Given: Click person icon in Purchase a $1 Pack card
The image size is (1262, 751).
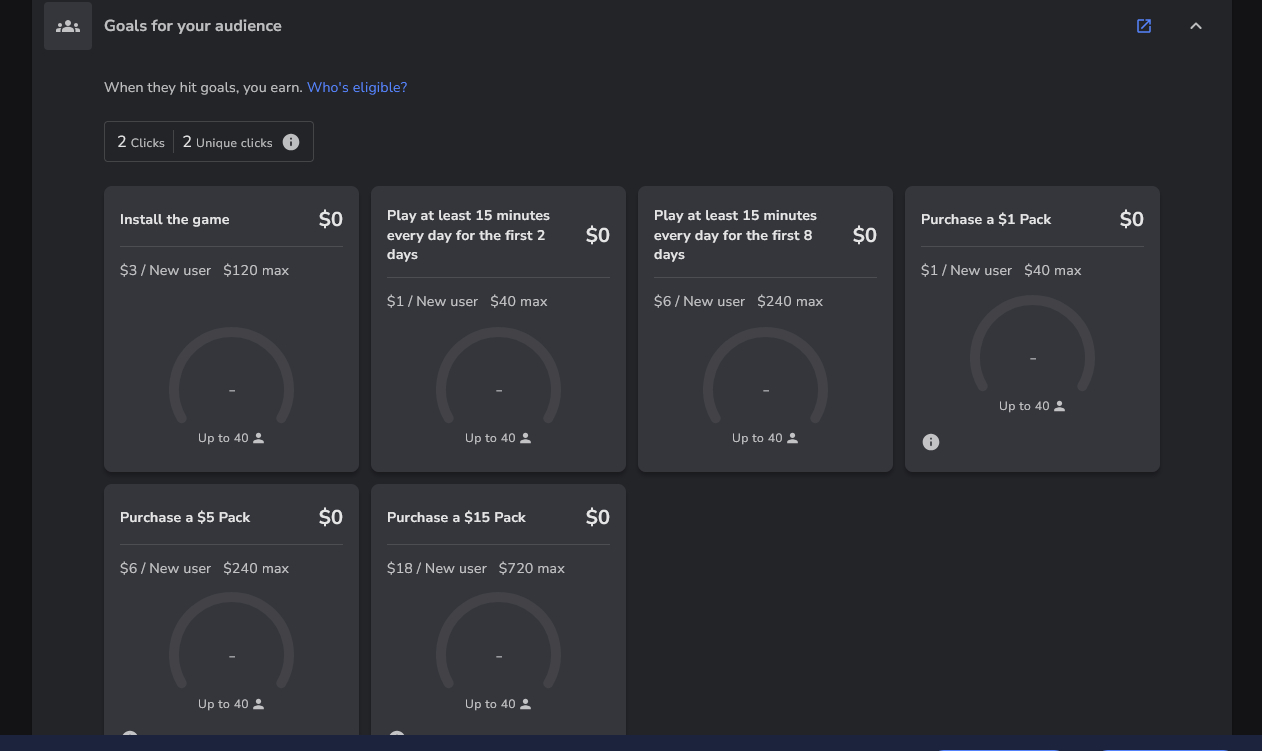Looking at the screenshot, I should tap(1060, 406).
